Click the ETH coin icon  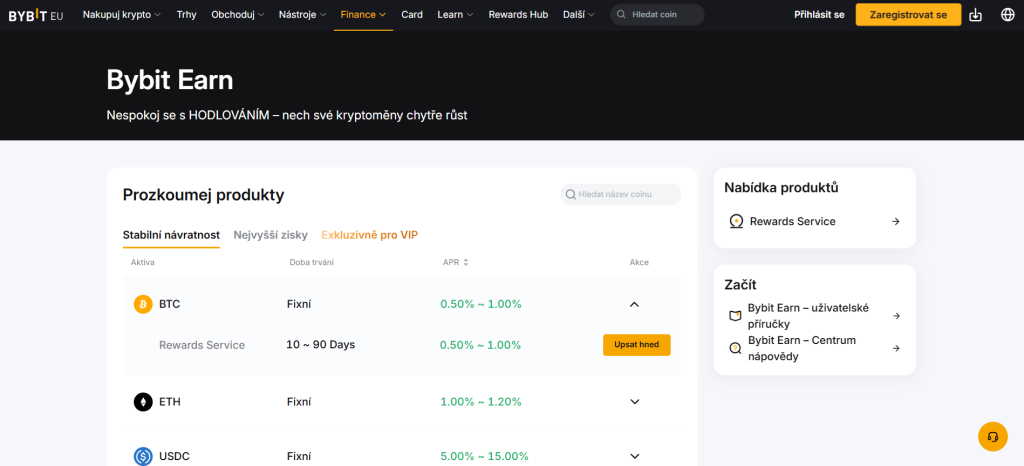(x=143, y=401)
